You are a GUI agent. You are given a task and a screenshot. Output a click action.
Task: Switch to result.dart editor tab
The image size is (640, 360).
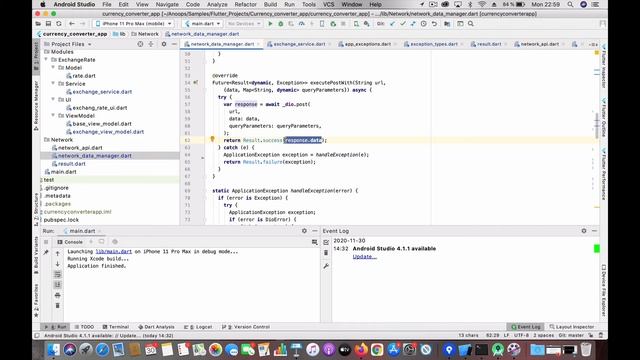coord(488,44)
